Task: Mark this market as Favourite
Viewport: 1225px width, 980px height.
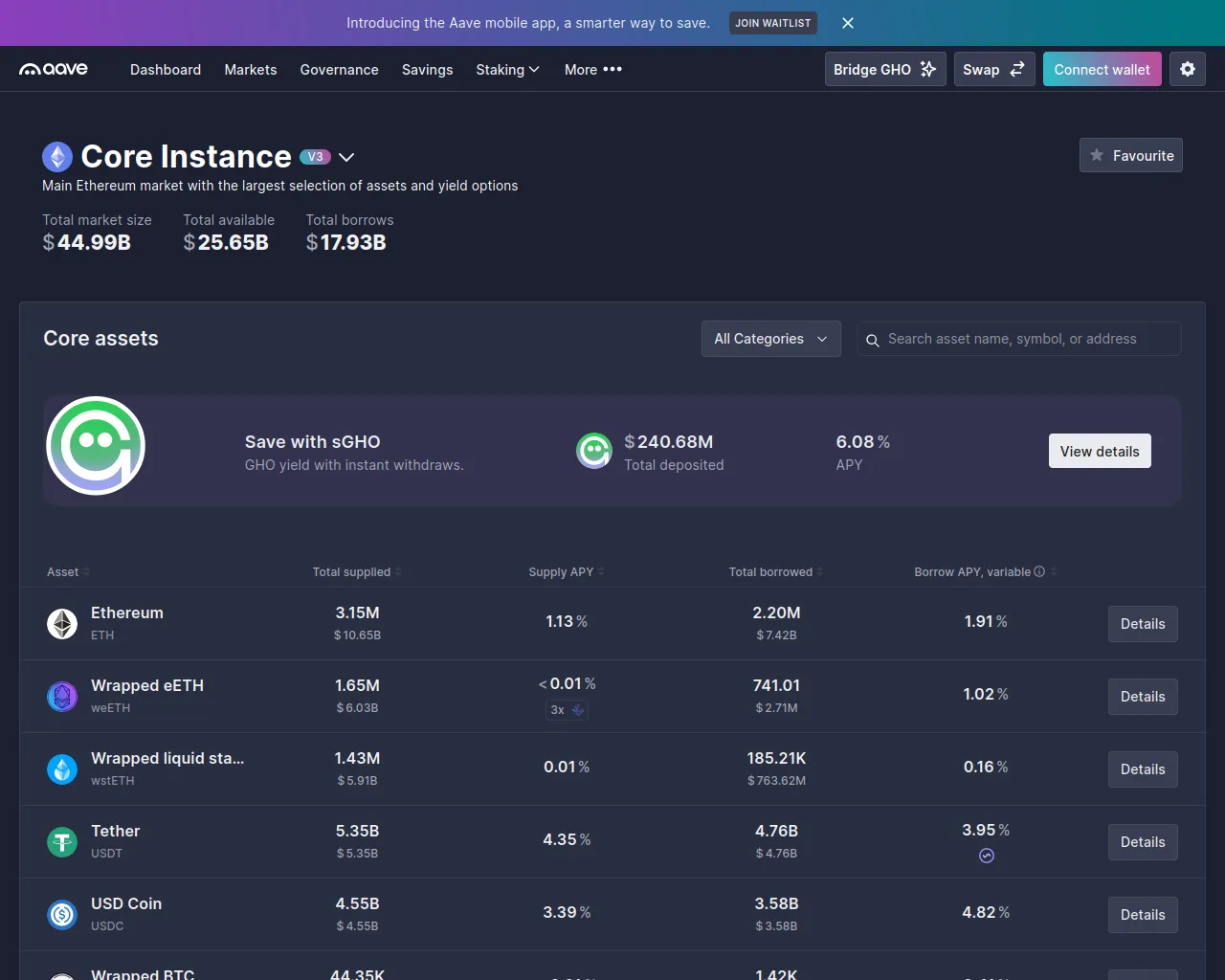Action: click(1131, 155)
